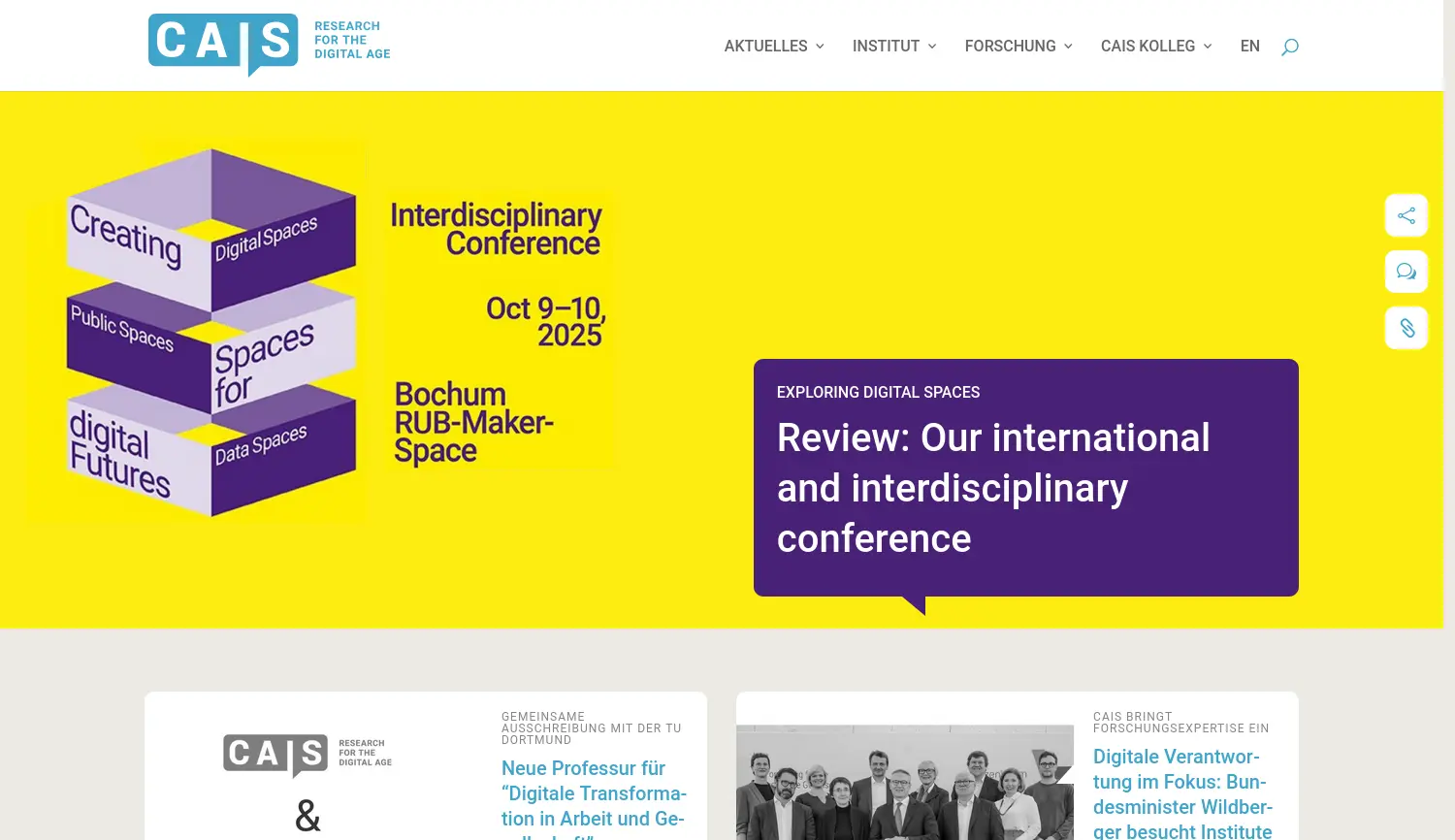
Task: Open the Forschung menu item
Action: pos(1010,47)
